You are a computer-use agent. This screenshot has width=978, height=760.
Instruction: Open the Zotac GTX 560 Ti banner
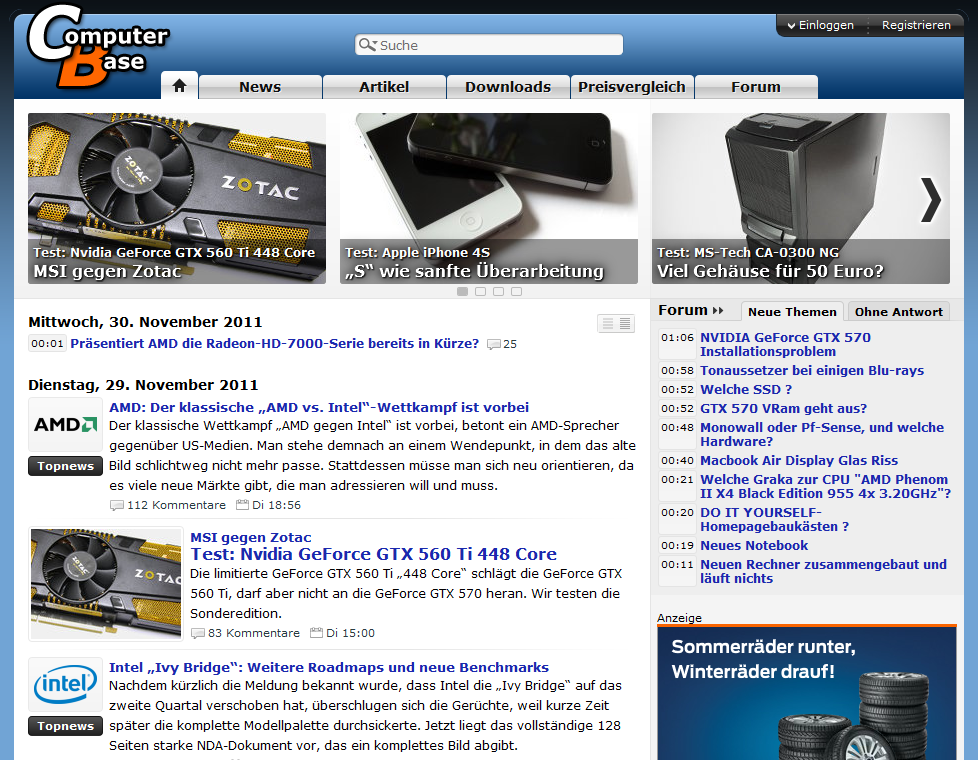[177, 198]
